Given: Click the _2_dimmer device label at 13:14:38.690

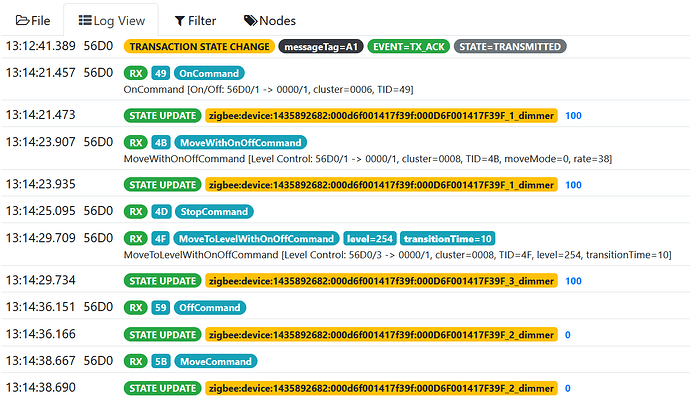Looking at the screenshot, I should [381, 388].
